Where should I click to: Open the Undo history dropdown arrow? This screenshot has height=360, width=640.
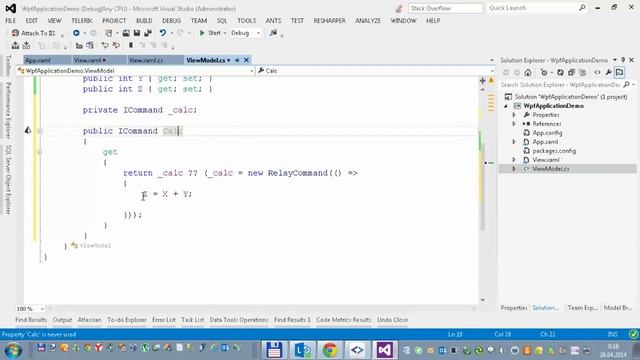[171, 33]
